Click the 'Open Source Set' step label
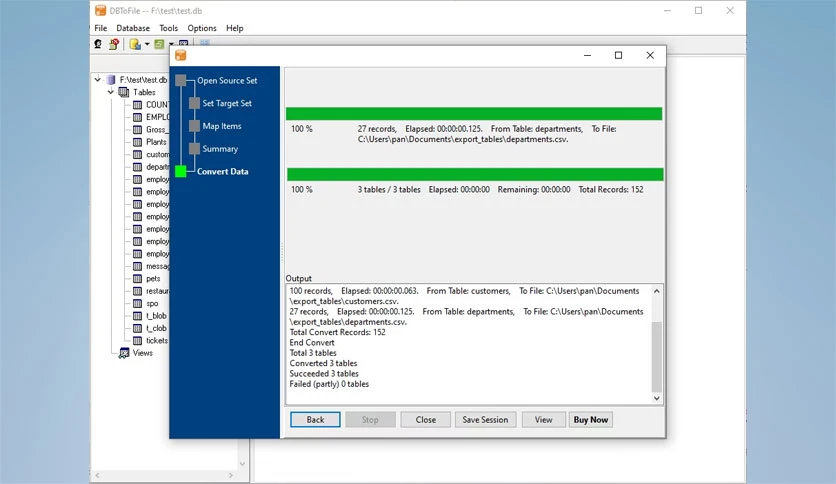836x484 pixels. click(227, 80)
